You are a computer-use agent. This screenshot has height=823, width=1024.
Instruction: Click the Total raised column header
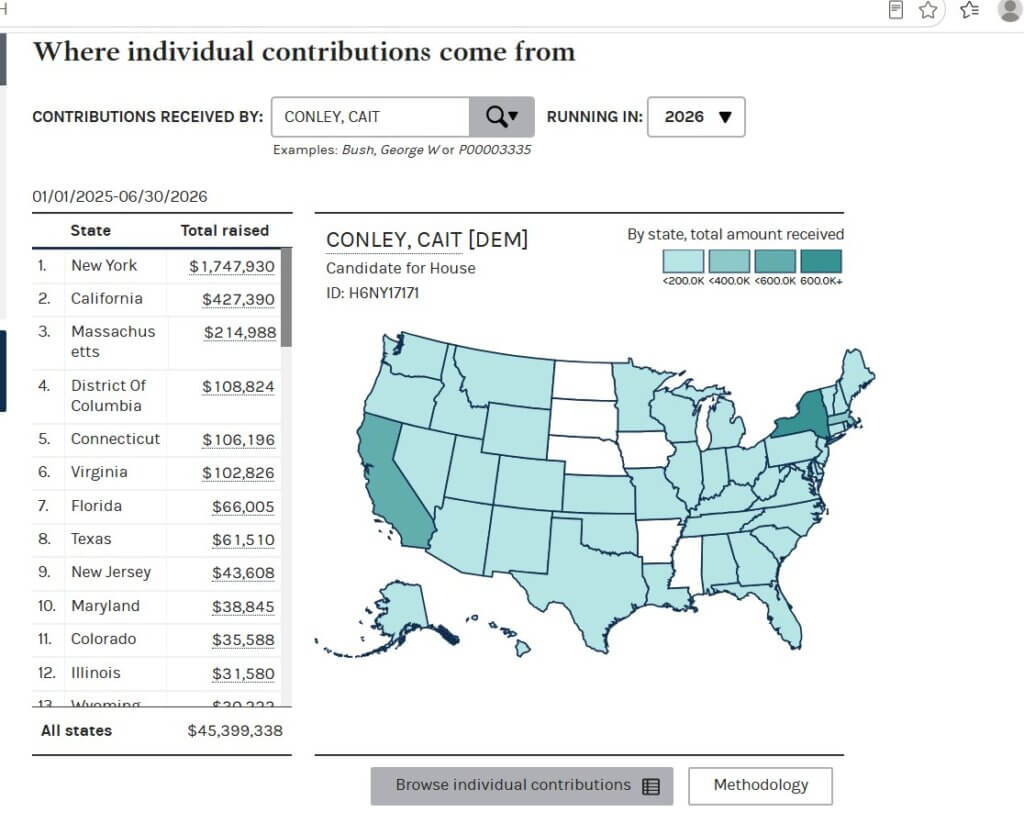(x=225, y=231)
